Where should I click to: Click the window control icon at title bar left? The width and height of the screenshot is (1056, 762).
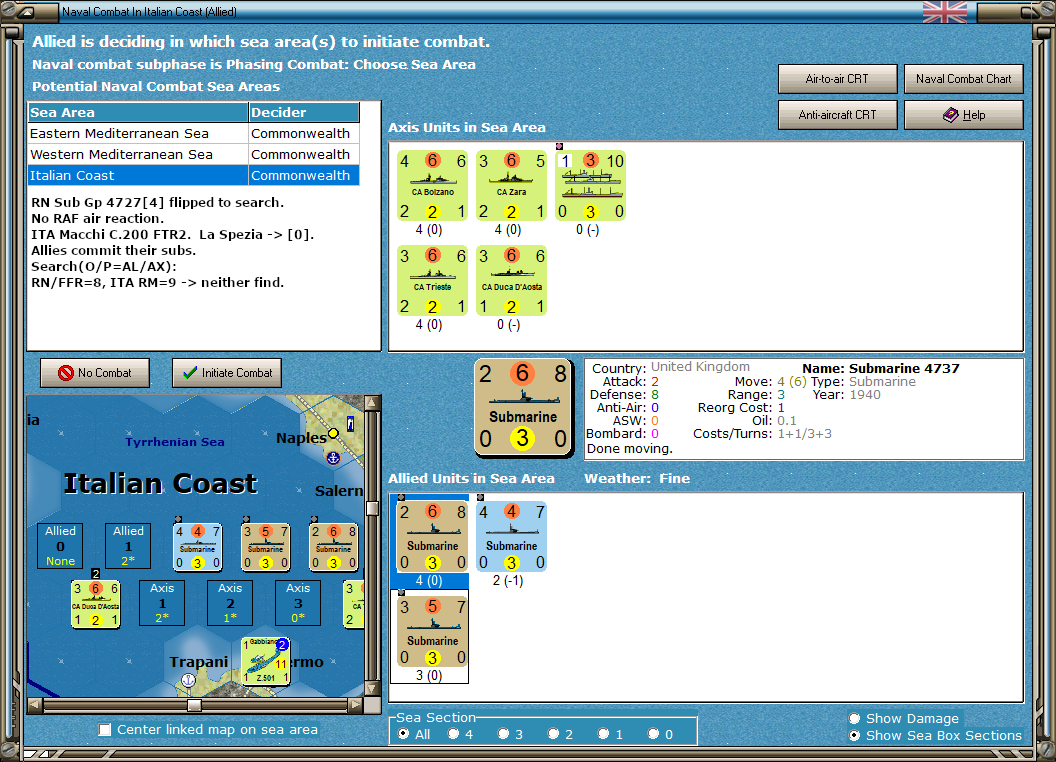point(28,12)
